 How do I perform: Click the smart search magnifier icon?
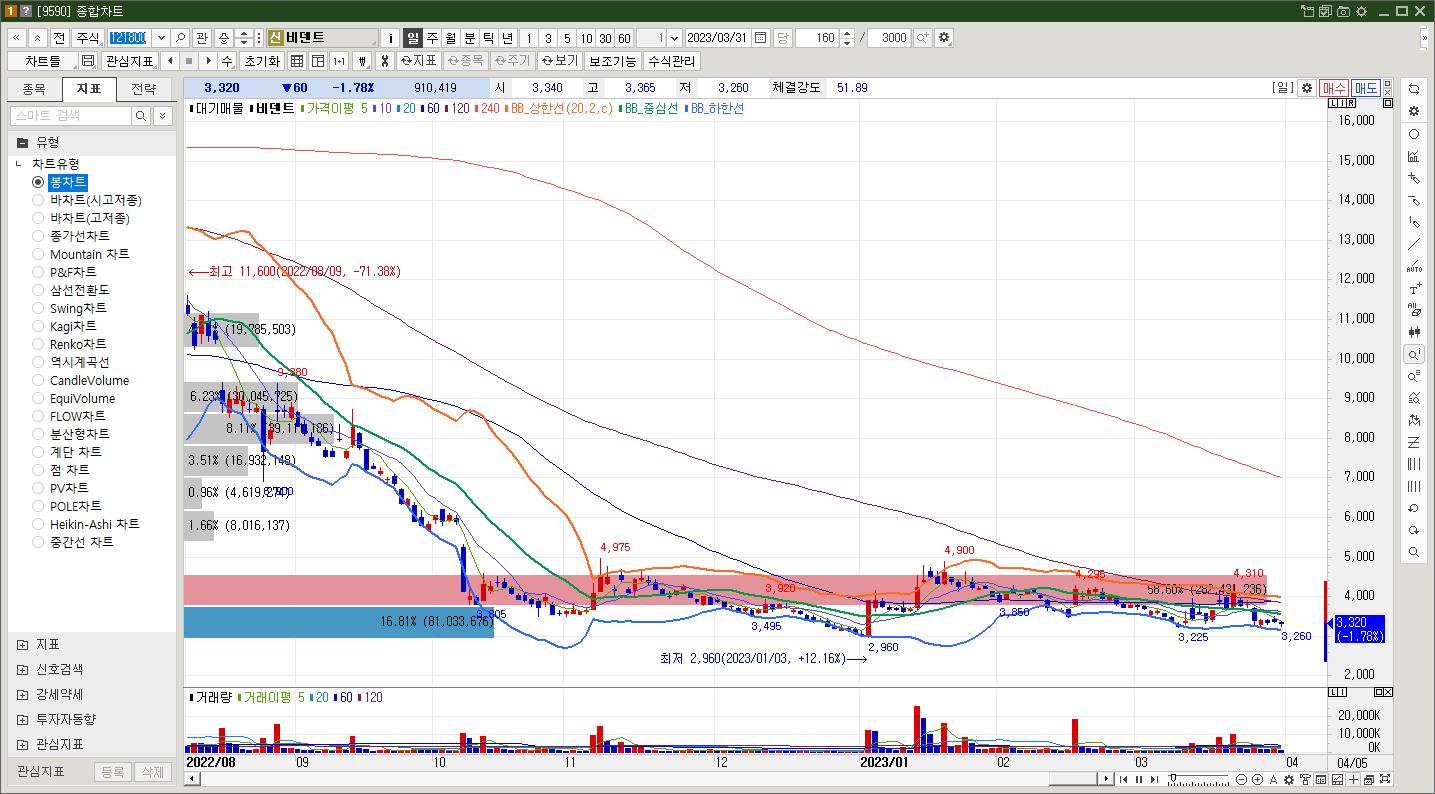point(142,116)
